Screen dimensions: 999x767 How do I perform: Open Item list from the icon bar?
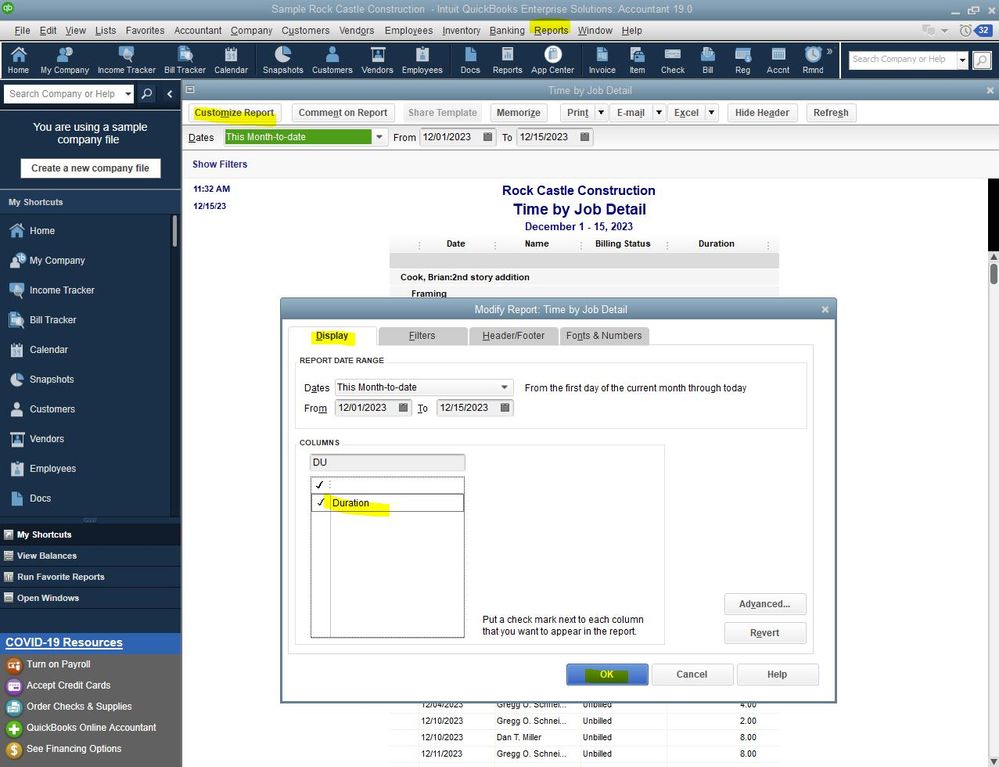(637, 61)
